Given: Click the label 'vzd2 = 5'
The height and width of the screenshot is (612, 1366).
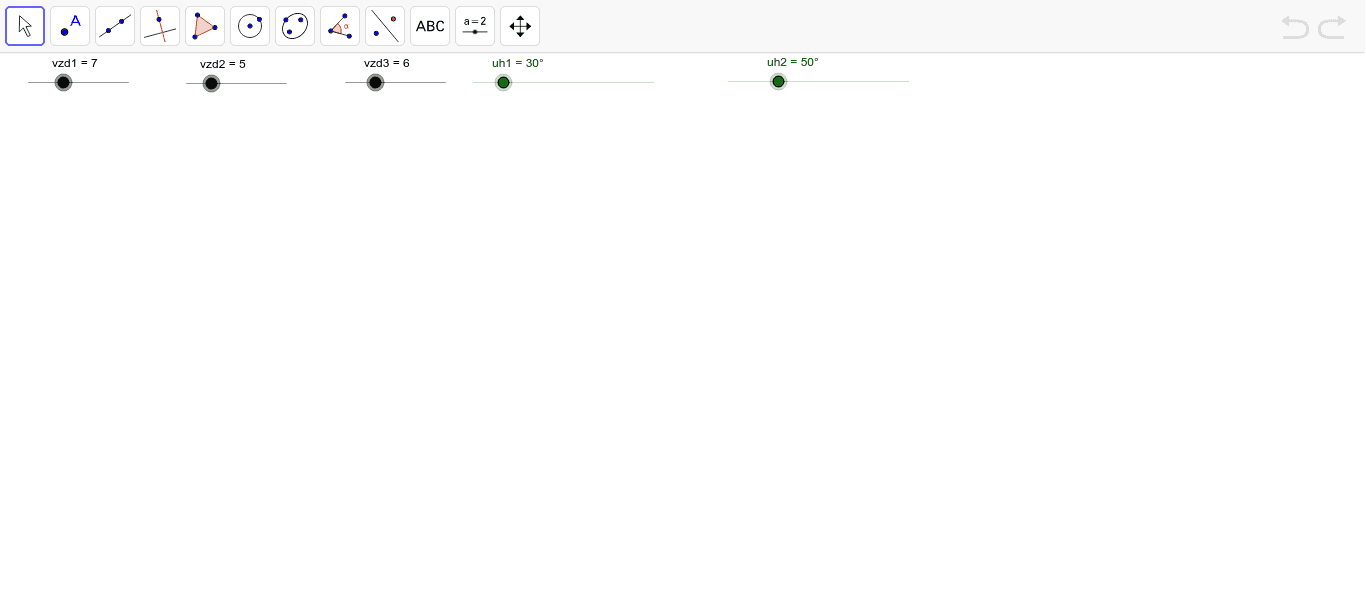Looking at the screenshot, I should pyautogui.click(x=223, y=64).
